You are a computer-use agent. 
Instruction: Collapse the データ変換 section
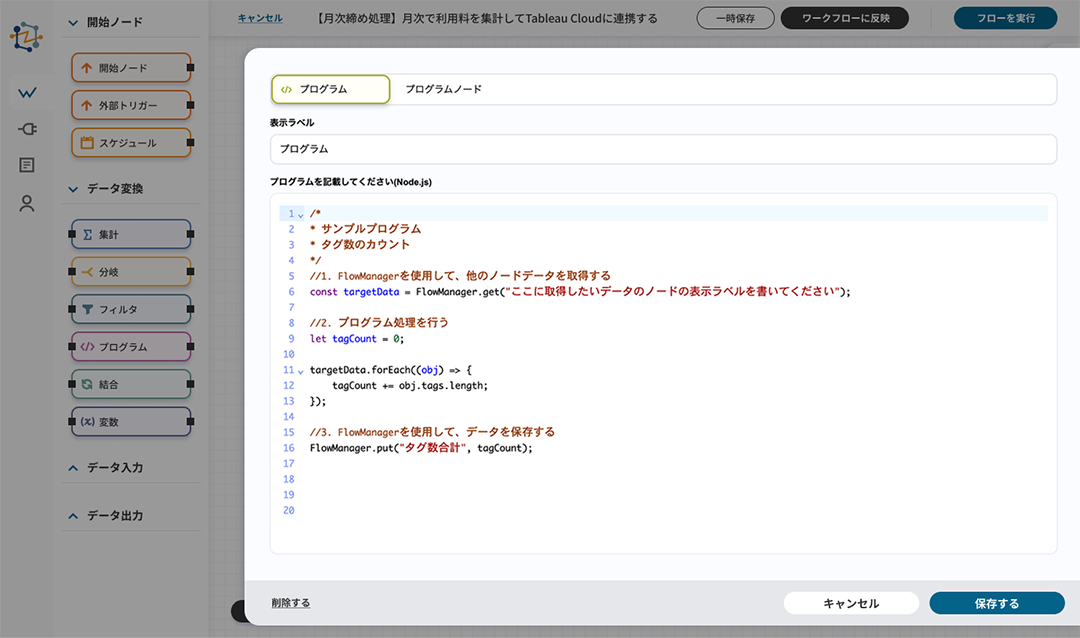tap(73, 189)
